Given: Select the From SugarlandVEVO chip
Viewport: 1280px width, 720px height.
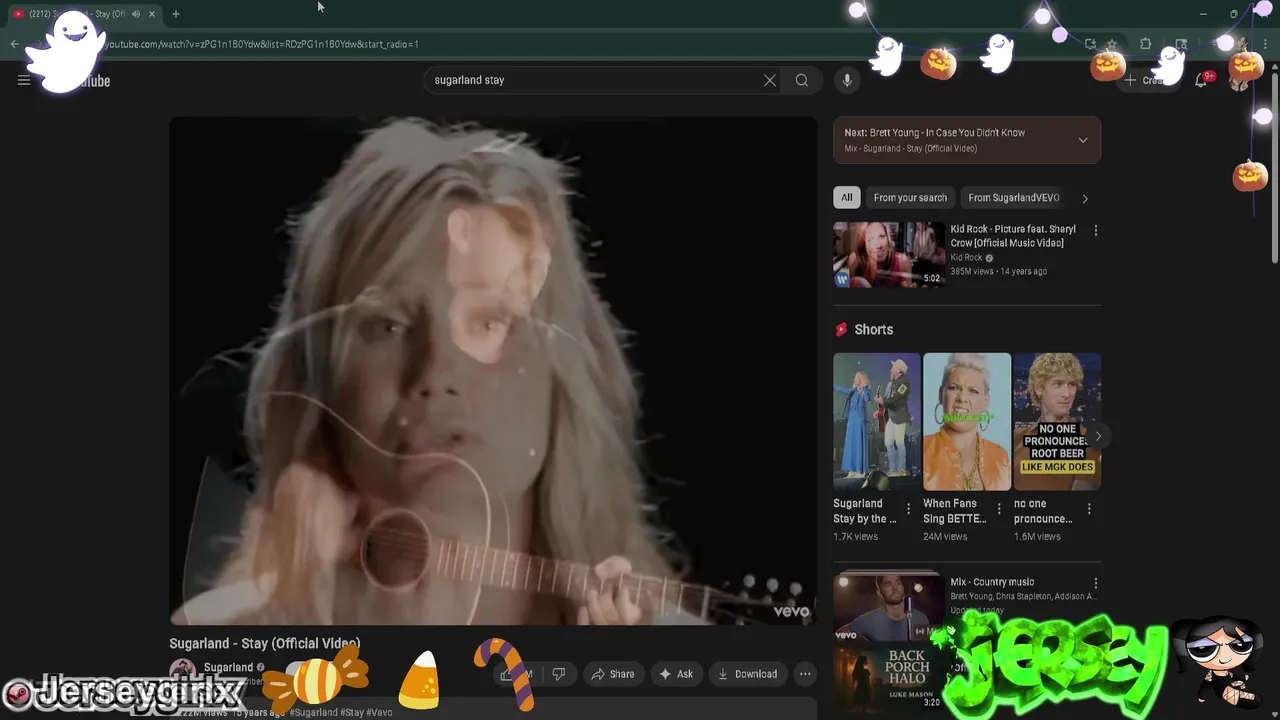Looking at the screenshot, I should tap(1014, 198).
